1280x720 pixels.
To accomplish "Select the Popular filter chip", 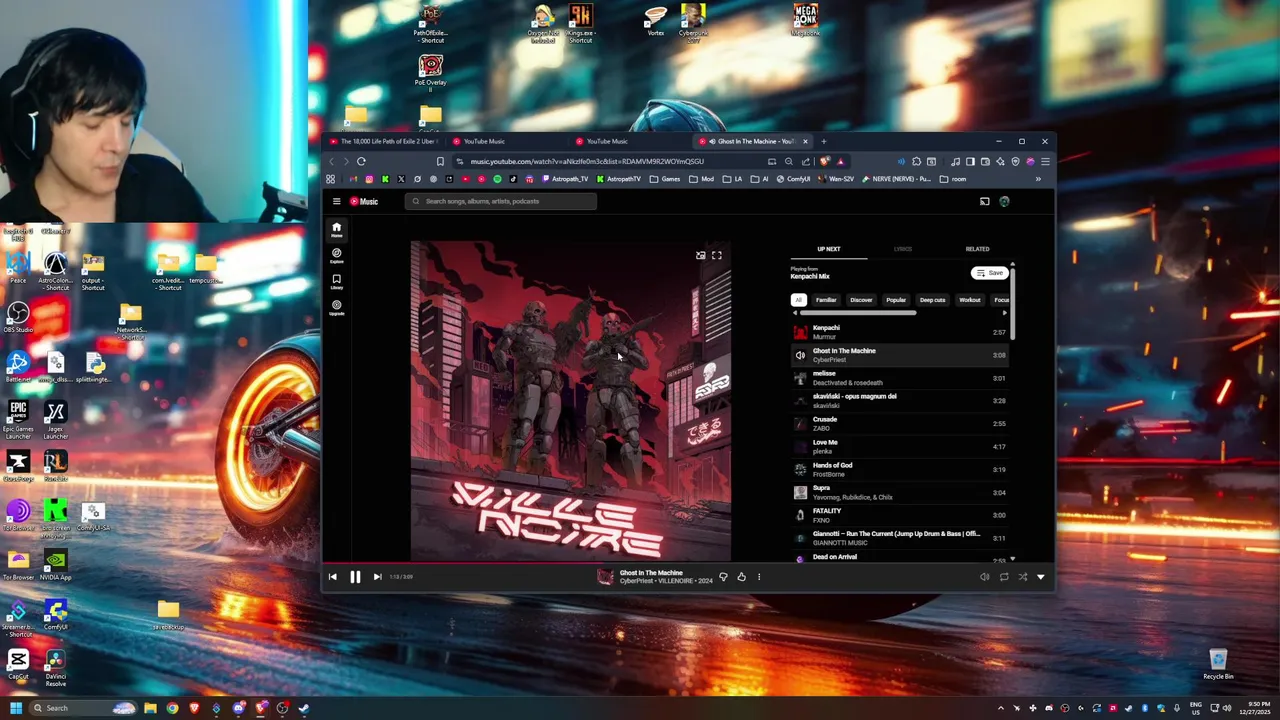I will (x=896, y=300).
